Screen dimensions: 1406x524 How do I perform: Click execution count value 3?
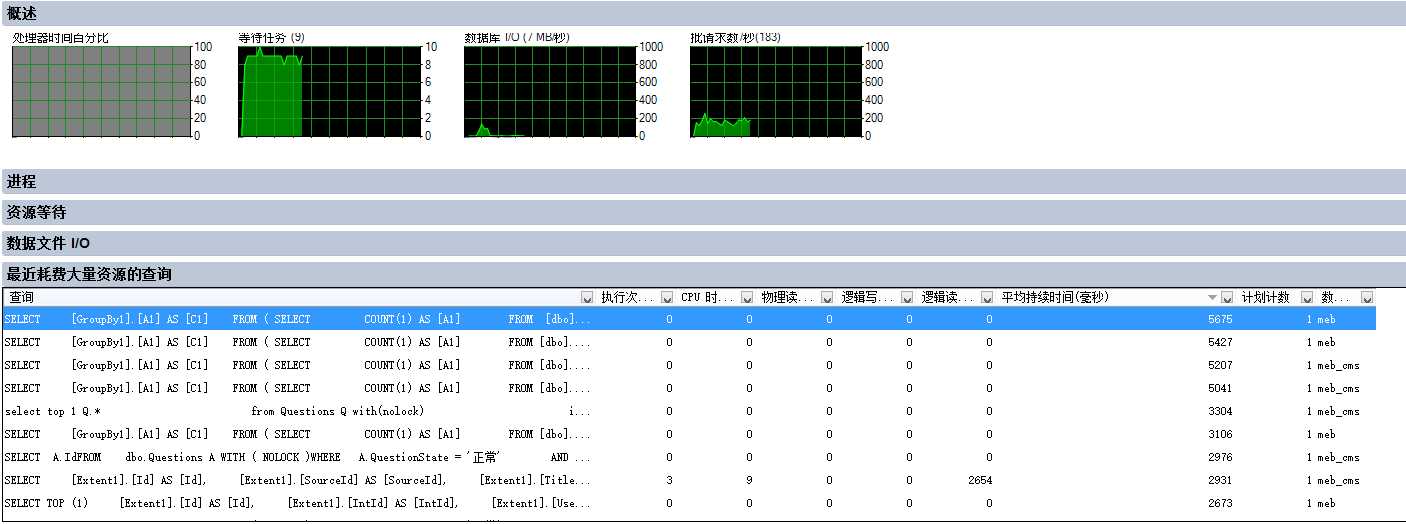tap(669, 480)
